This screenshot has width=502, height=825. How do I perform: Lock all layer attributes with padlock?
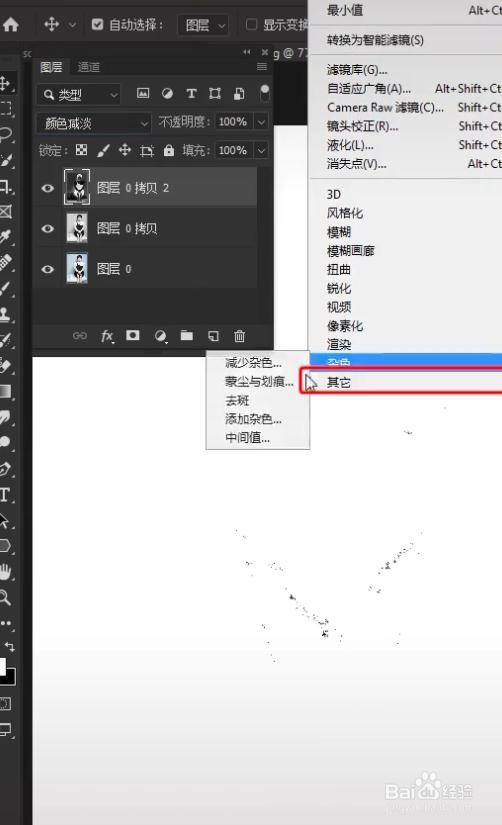(x=168, y=150)
